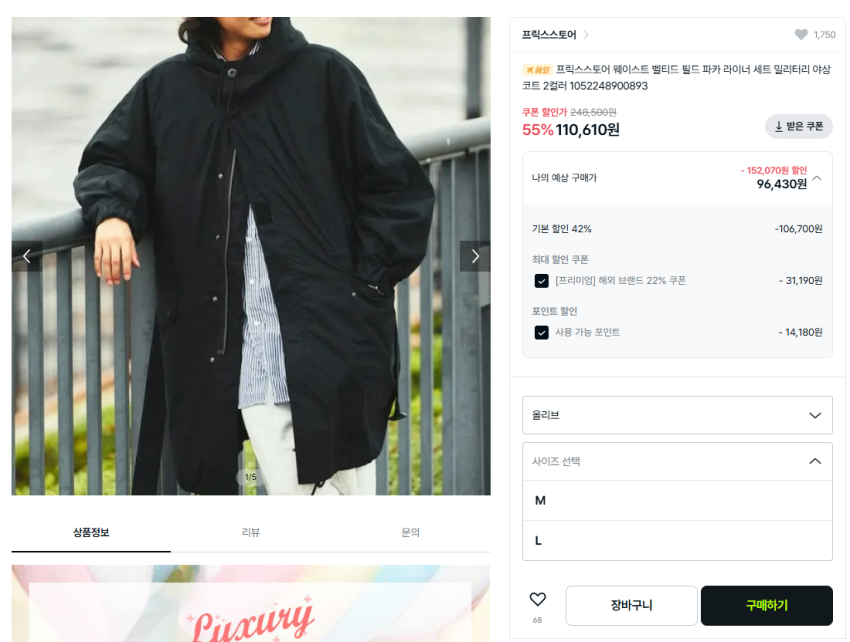Uncheck the 사용 가능 포인트 checkbox

[541, 332]
